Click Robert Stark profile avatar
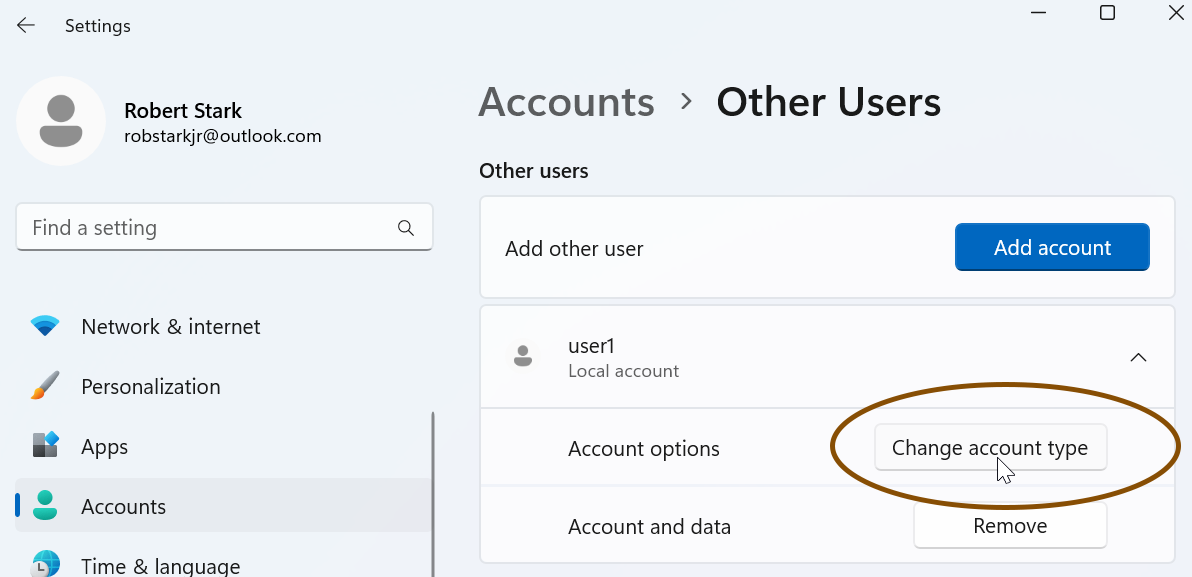 pyautogui.click(x=61, y=121)
